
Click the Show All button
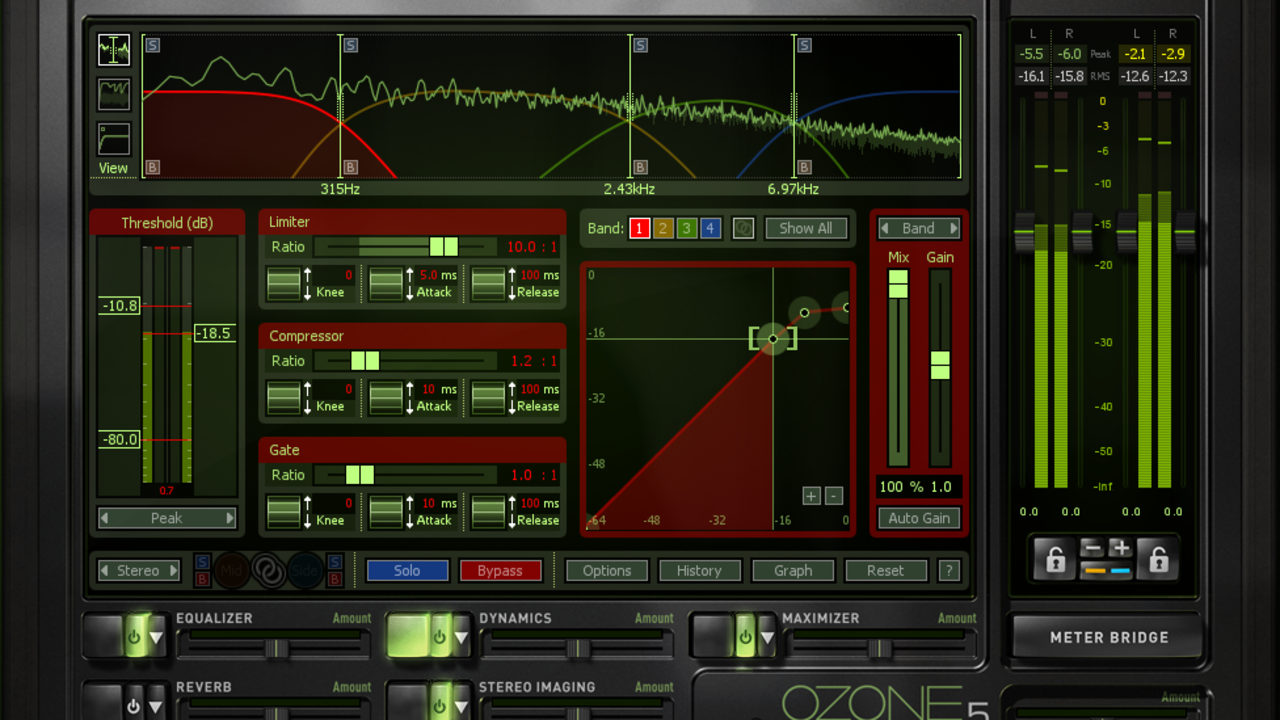pos(806,228)
